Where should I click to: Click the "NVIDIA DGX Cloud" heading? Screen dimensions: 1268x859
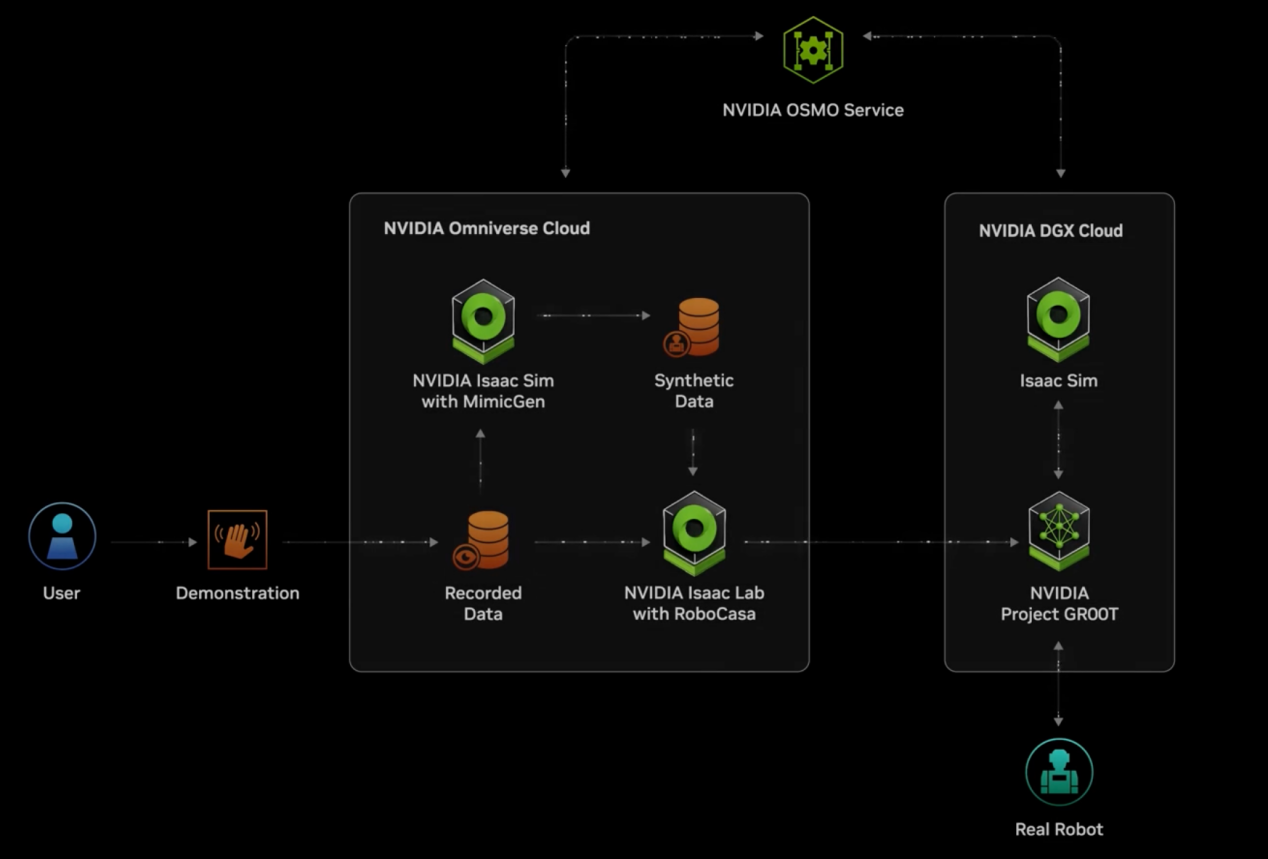tap(1051, 231)
